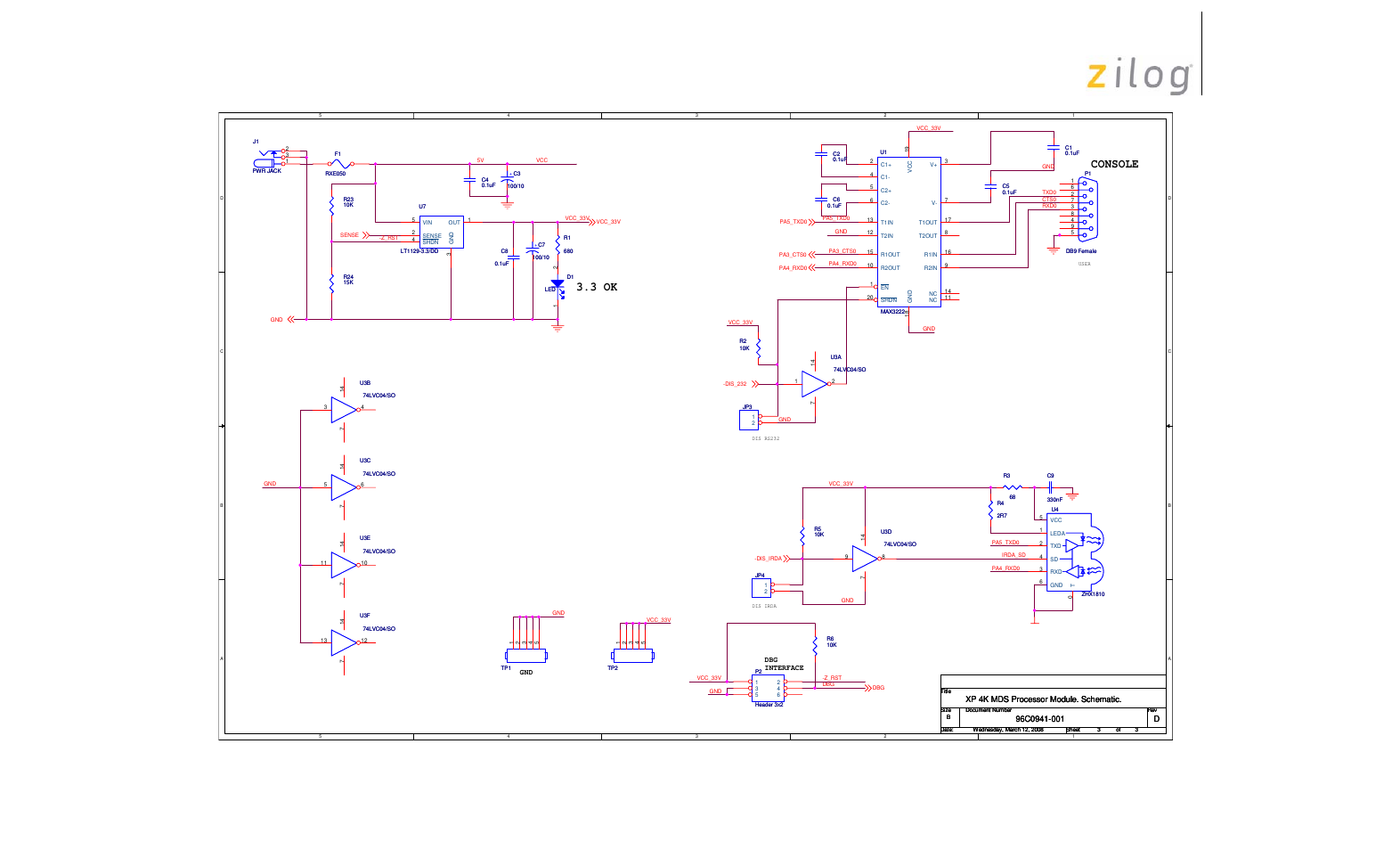Select the U3E inverter gate
1400x850 pixels.
[x=344, y=565]
